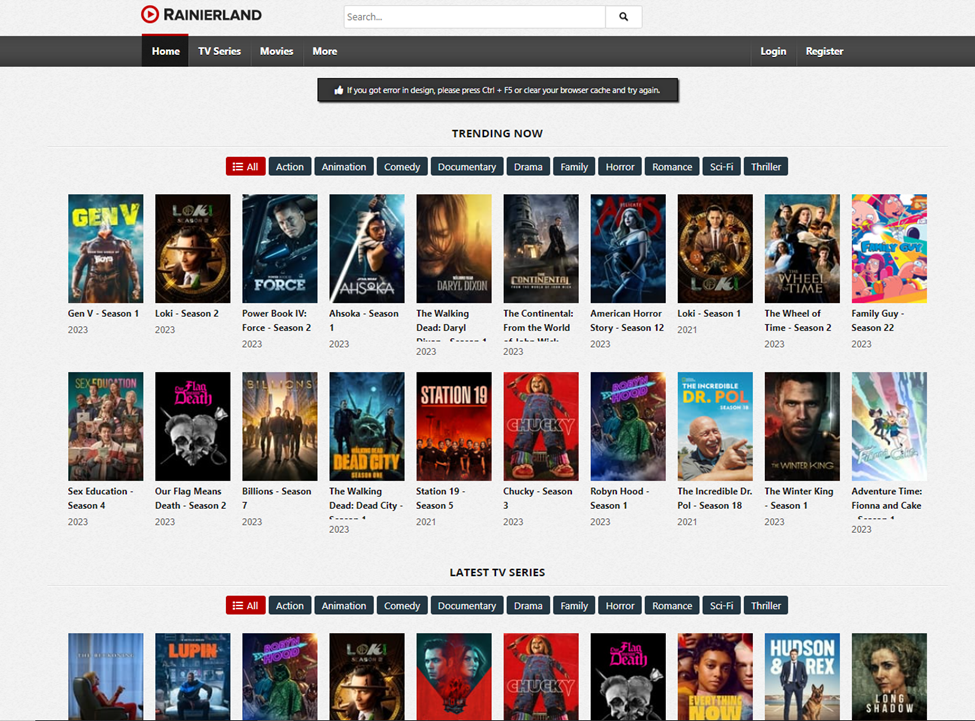Open The Incredible Dr. Pol poster

click(715, 426)
